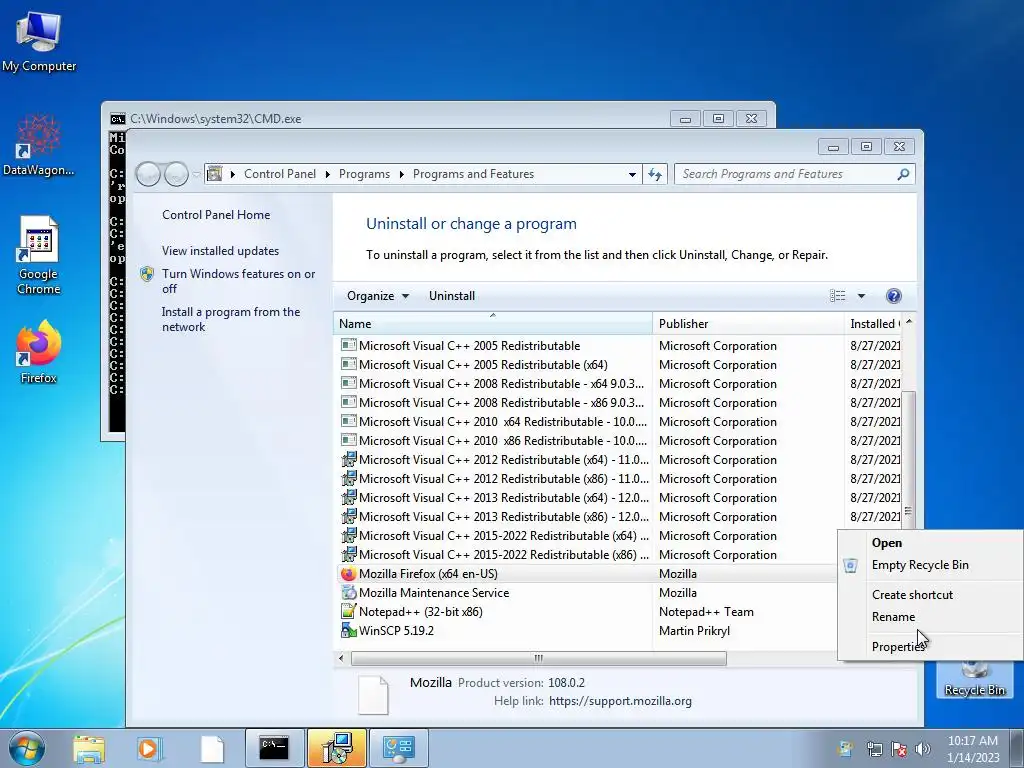This screenshot has height=768, width=1024.
Task: Open Windows Explorer from the taskbar
Action: (x=89, y=749)
